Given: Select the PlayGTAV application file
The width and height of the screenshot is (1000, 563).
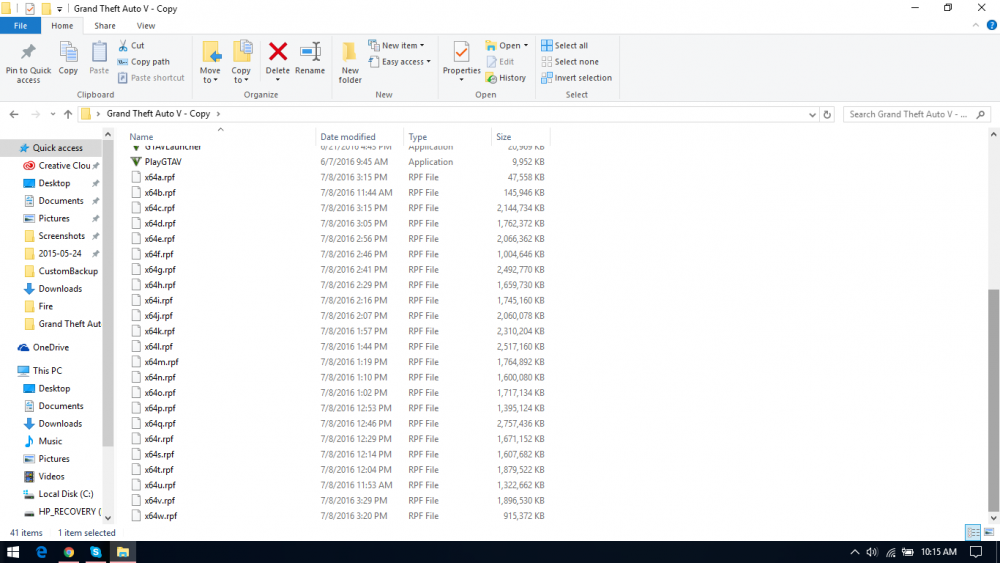Looking at the screenshot, I should click(163, 162).
